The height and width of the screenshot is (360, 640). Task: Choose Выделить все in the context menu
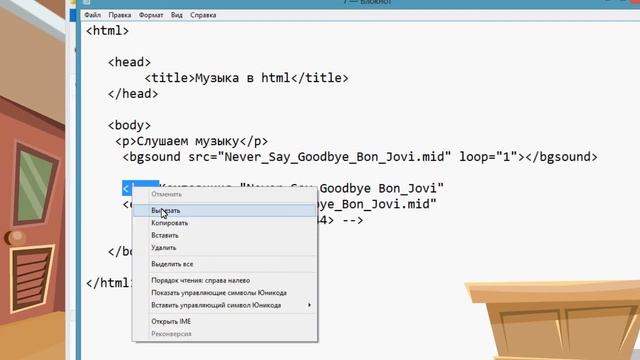click(224, 264)
